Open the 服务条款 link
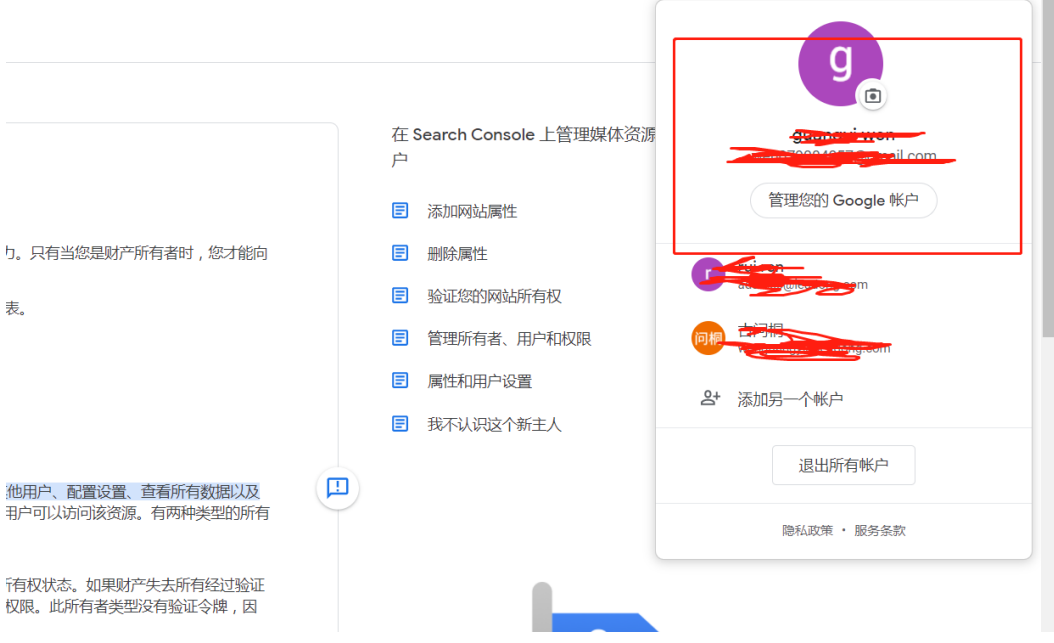This screenshot has width=1054, height=643. 880,531
